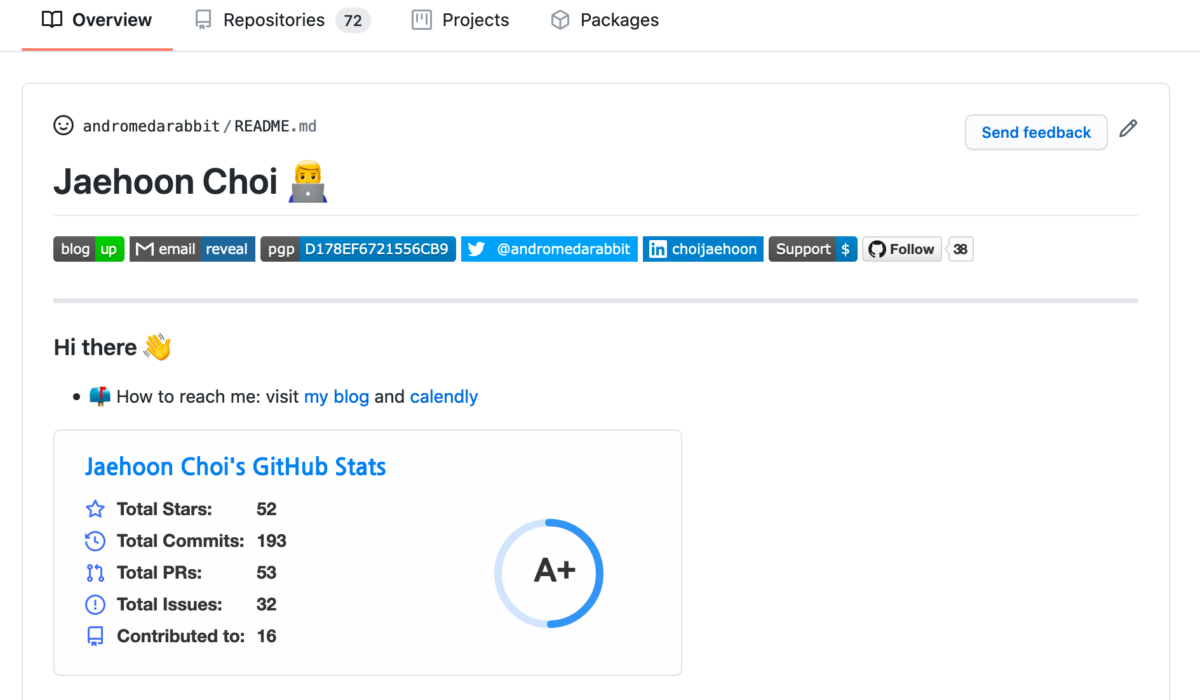The image size is (1200, 700).
Task: Click the clock icon next to Total Commits
Action: click(95, 540)
